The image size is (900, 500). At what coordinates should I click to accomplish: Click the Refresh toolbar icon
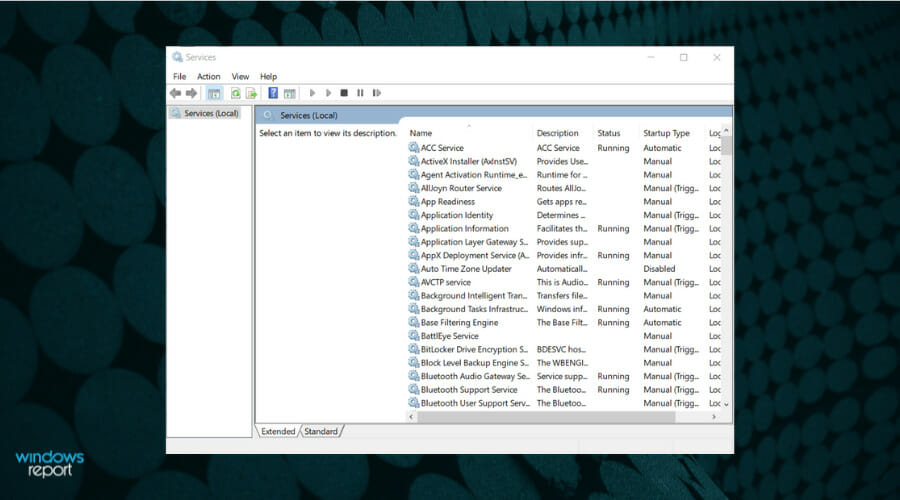236,93
